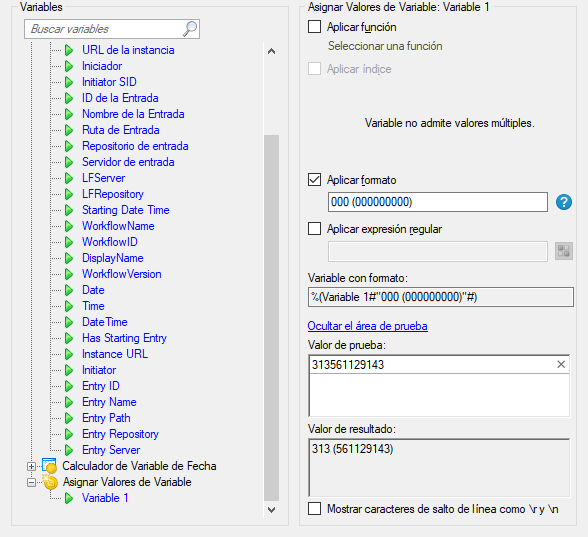This screenshot has width=588, height=537.
Task: Click the magnifier icon in variable search
Action: pyautogui.click(x=190, y=29)
